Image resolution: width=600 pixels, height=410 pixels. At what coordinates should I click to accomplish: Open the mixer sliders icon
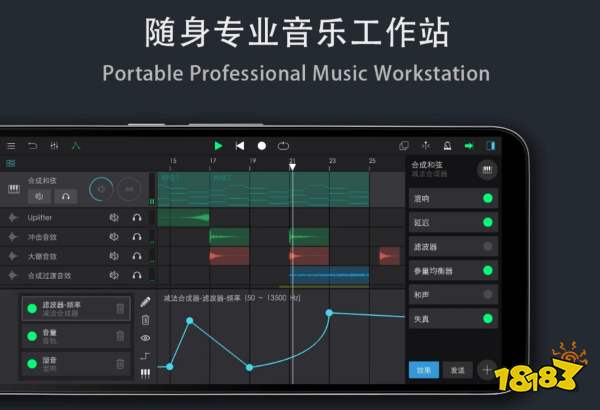tap(55, 146)
